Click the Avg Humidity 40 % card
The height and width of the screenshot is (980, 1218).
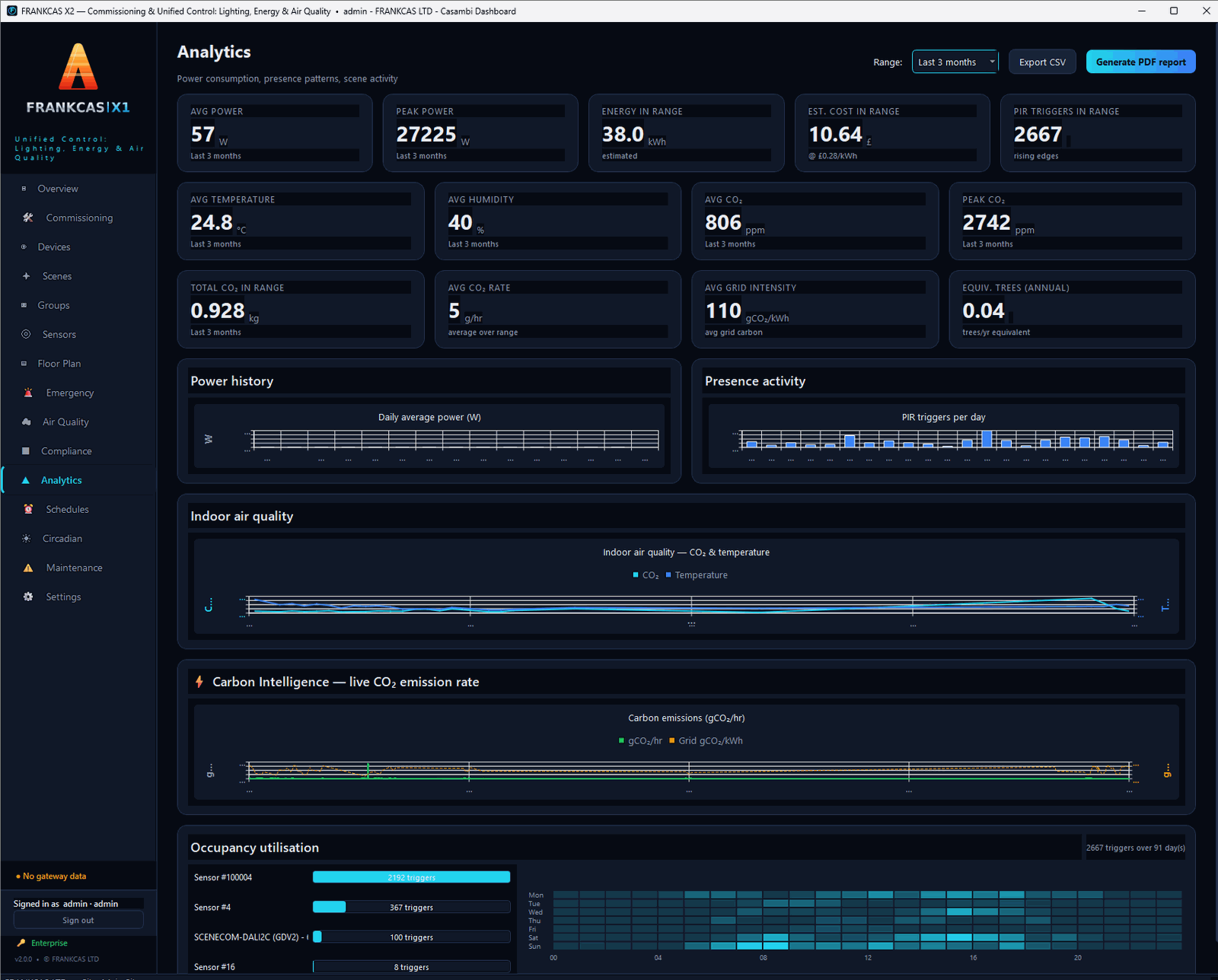pos(558,221)
